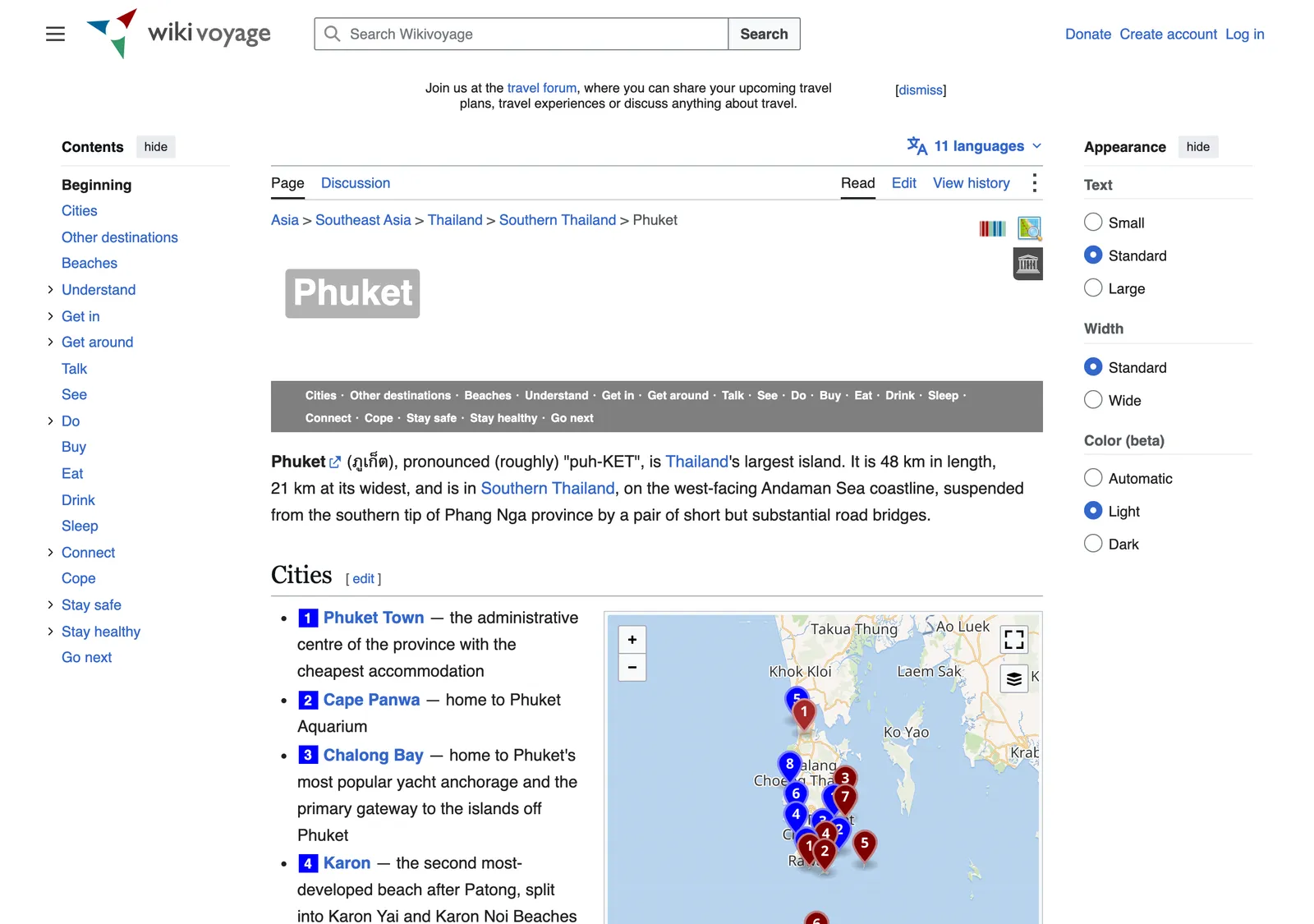Expand the Stay safe contents section

pyautogui.click(x=50, y=605)
